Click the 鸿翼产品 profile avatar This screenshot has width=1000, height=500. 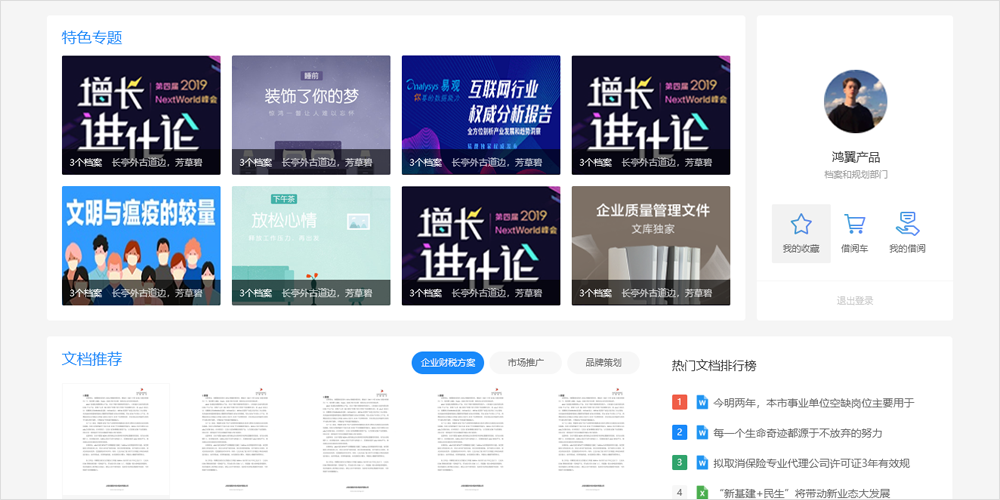855,101
